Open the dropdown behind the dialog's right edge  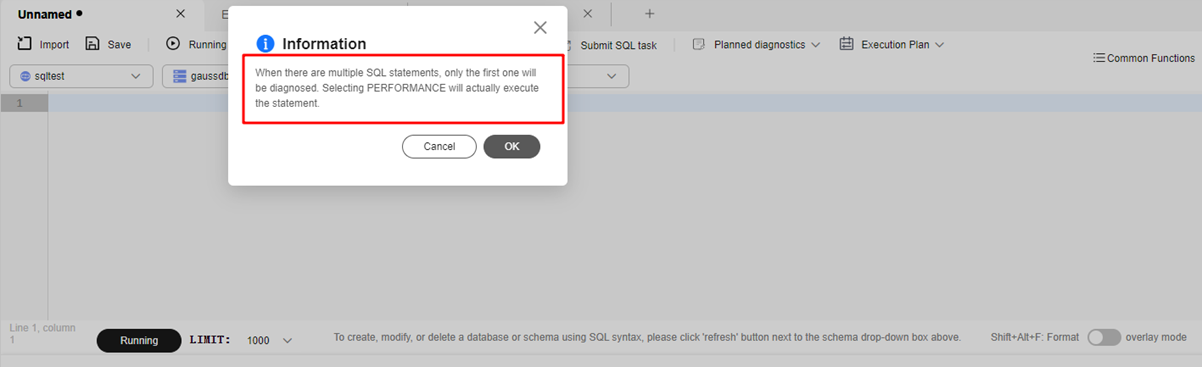(x=610, y=76)
